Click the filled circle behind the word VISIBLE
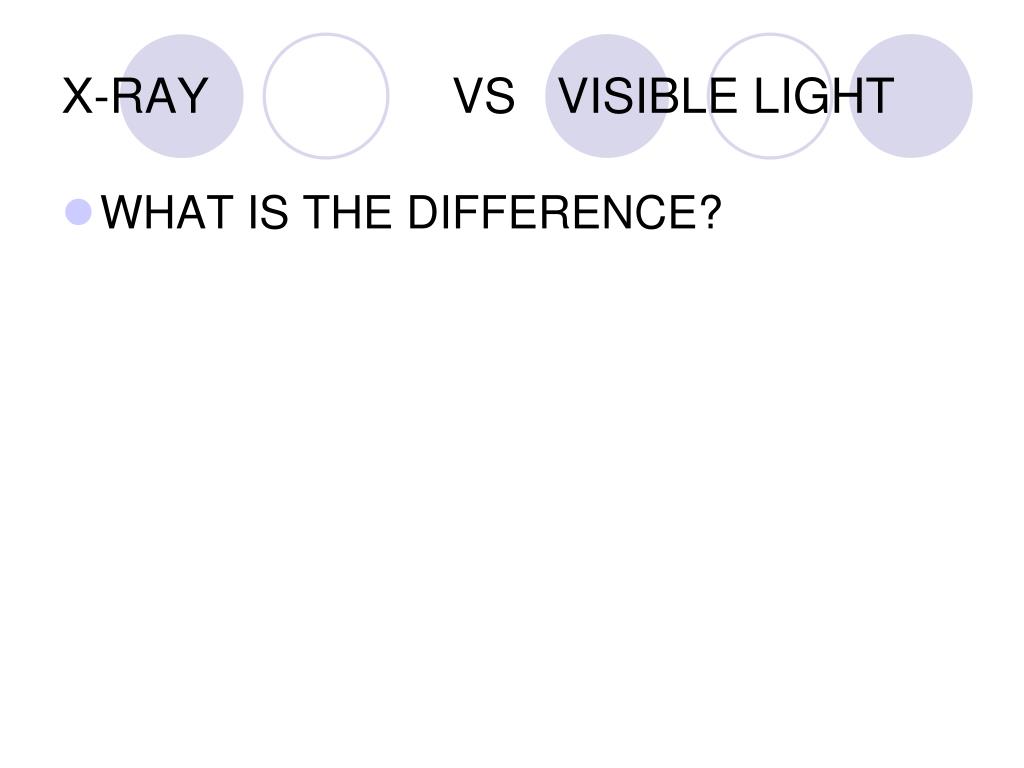The width and height of the screenshot is (1024, 768). (x=607, y=96)
